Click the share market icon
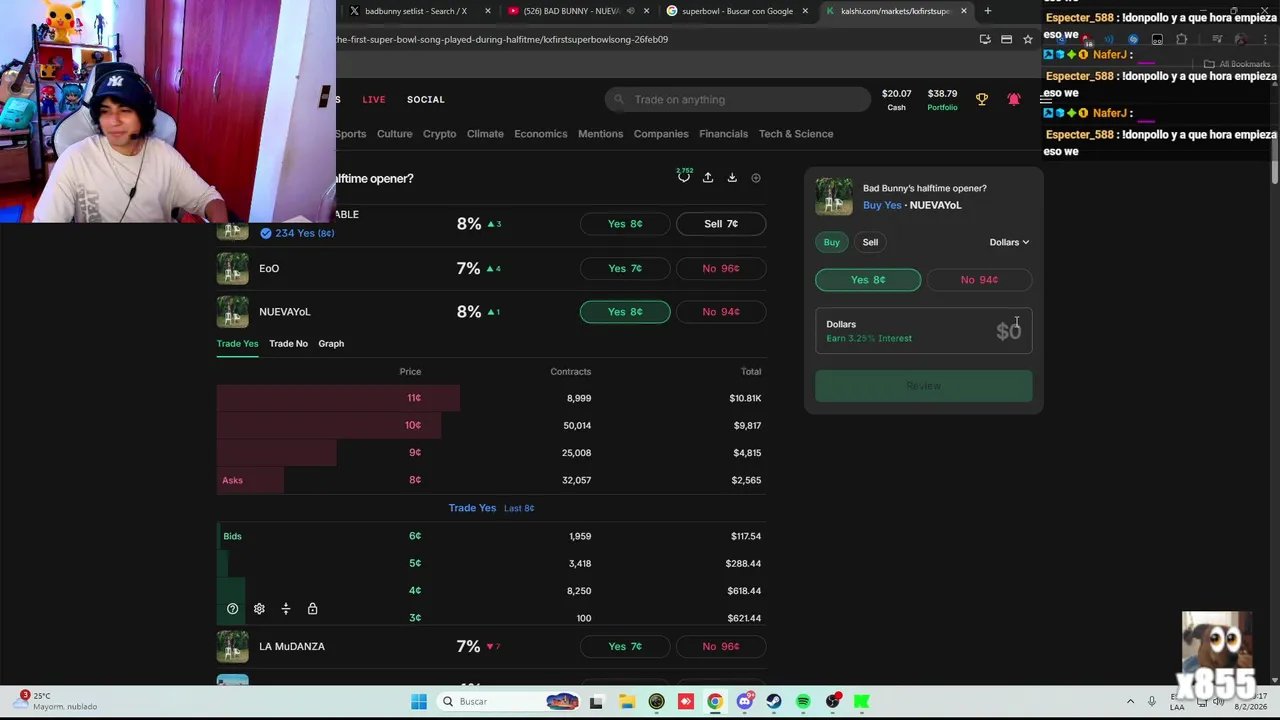 coord(708,178)
